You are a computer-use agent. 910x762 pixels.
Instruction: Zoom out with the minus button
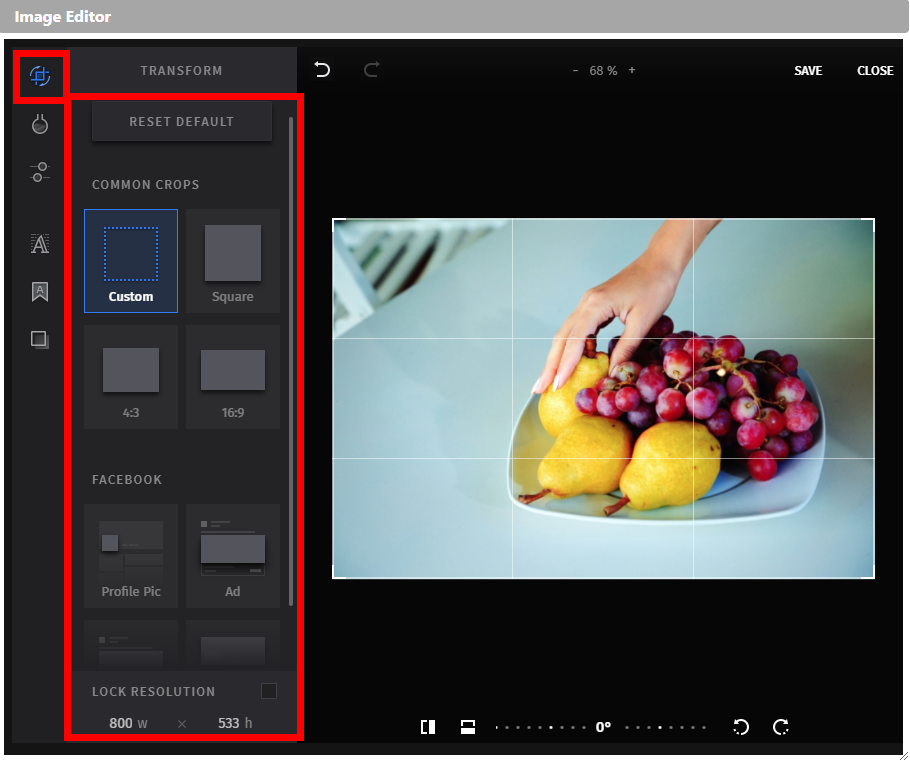(x=575, y=71)
